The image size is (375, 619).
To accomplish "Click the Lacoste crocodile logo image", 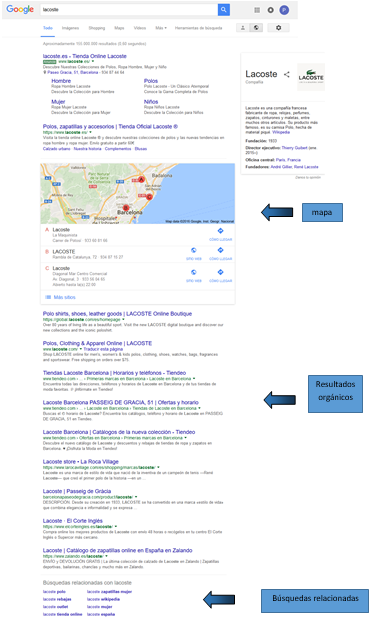I will tap(311, 77).
